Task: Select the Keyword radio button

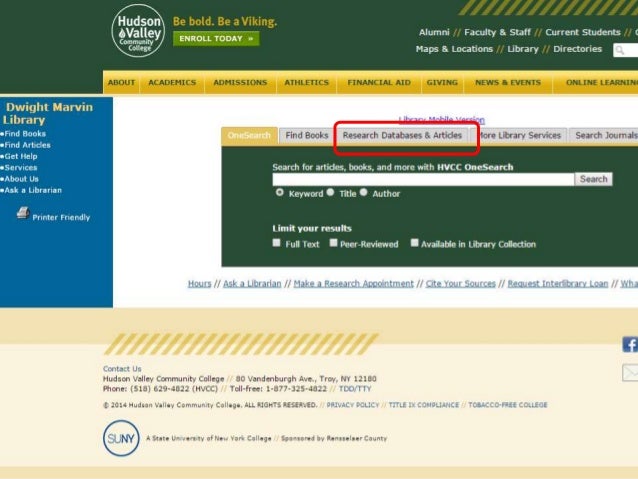Action: pyautogui.click(x=280, y=192)
